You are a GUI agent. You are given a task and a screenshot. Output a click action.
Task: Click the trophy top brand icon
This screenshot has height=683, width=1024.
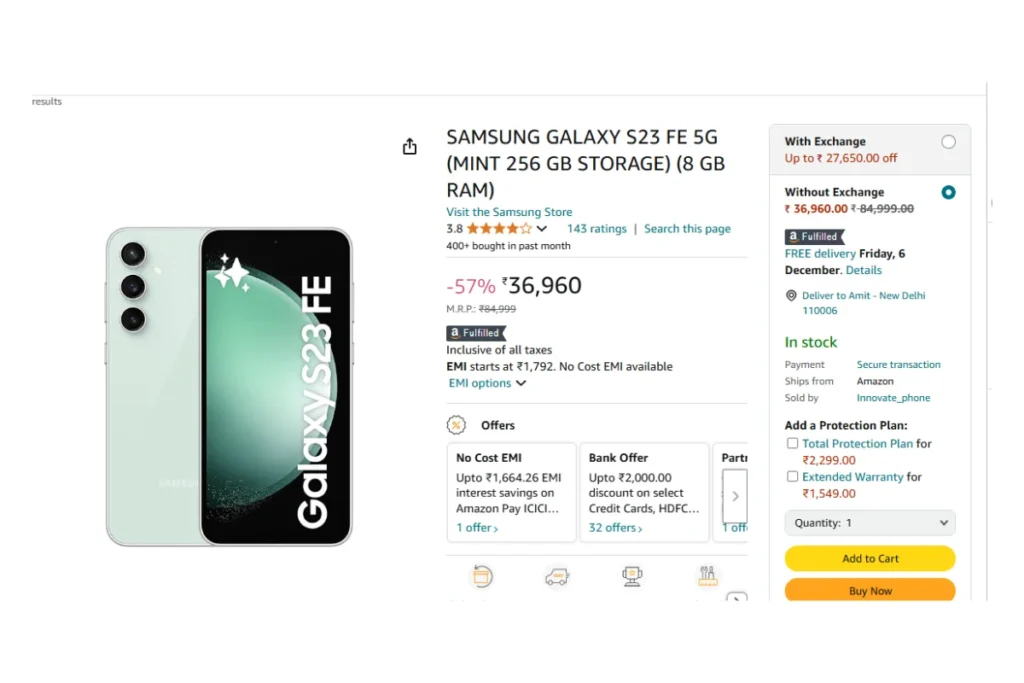click(632, 576)
